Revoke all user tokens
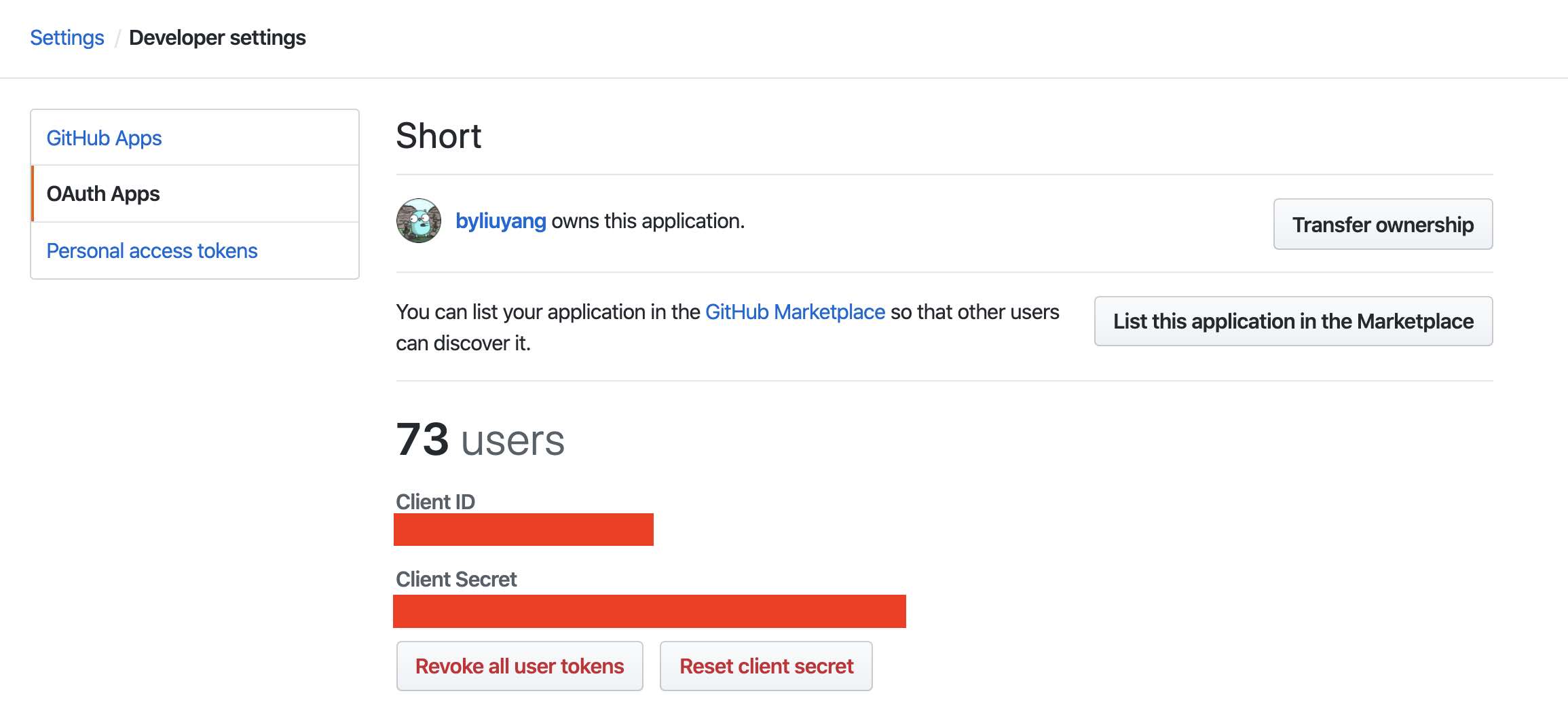1568x721 pixels. pyautogui.click(x=520, y=666)
